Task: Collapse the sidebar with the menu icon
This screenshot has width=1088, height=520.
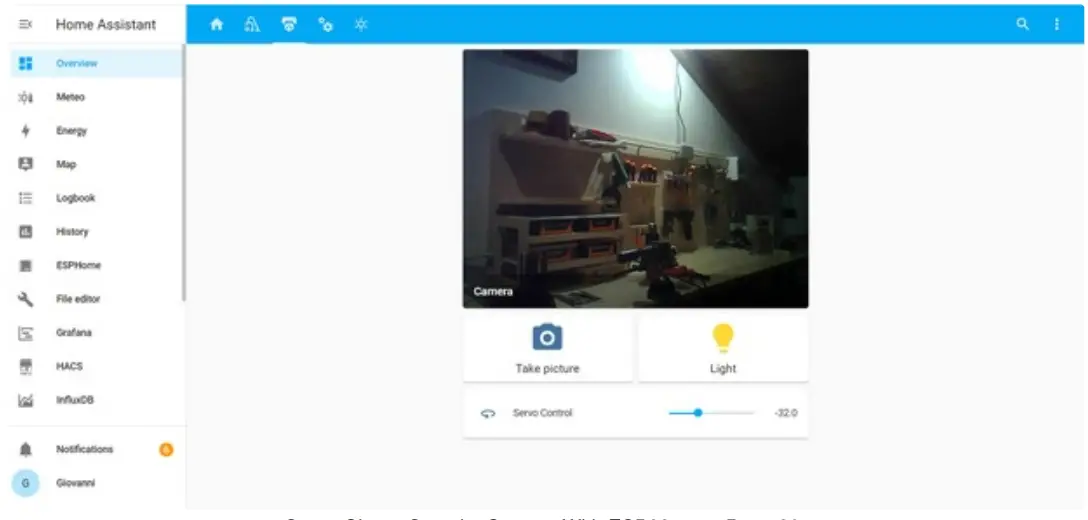Action: tap(25, 24)
